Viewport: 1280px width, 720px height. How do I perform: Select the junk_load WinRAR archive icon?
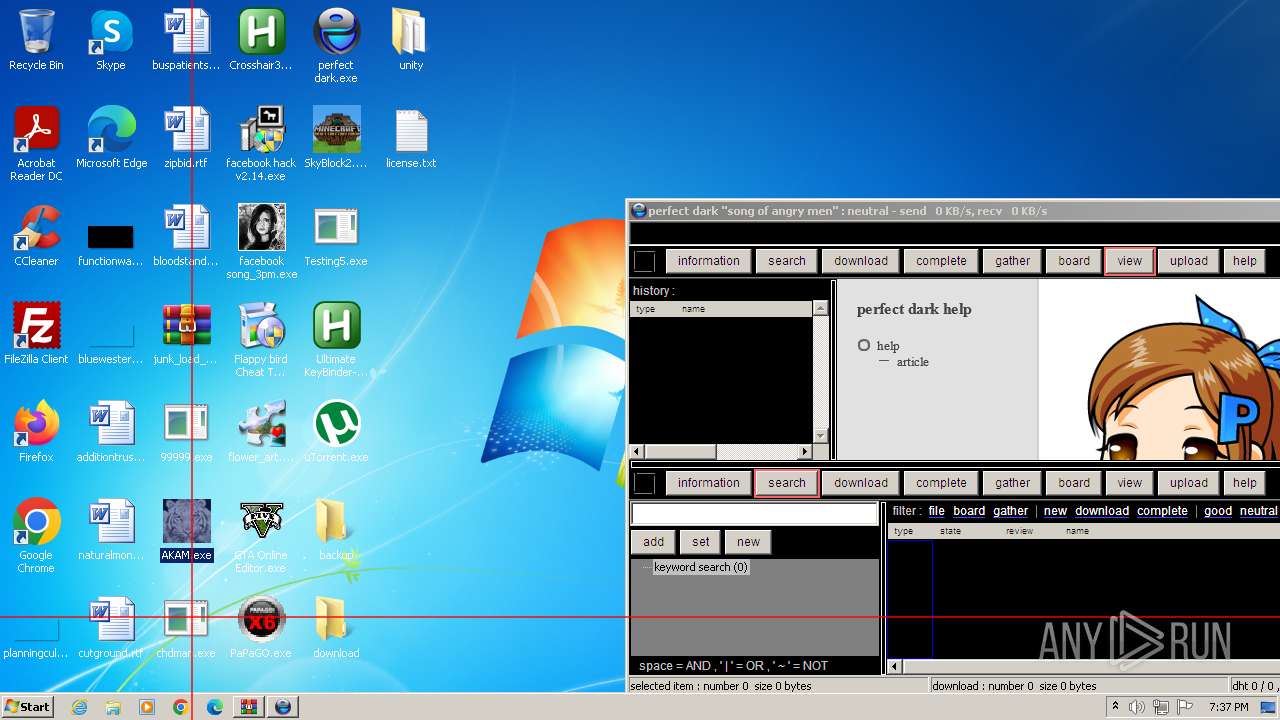pos(186,334)
